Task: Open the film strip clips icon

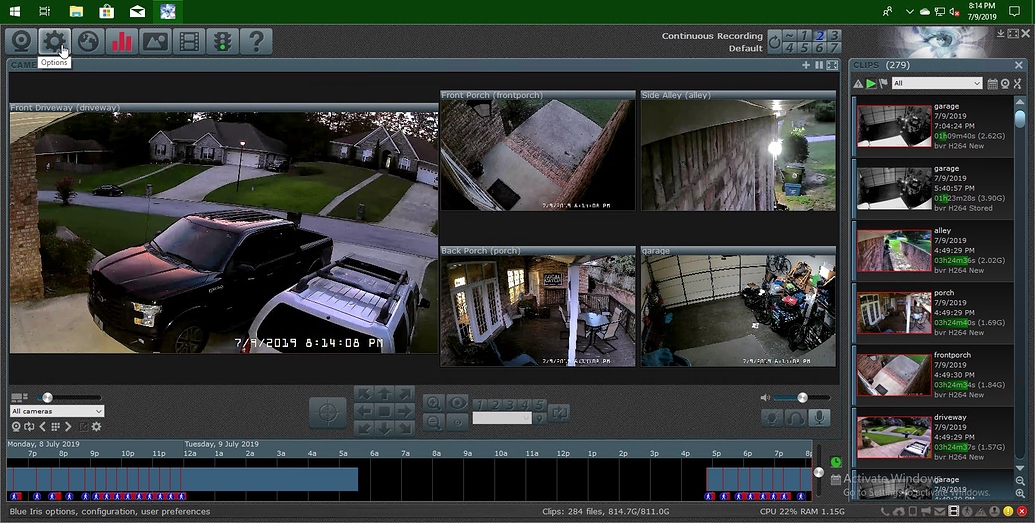Action: pos(188,41)
